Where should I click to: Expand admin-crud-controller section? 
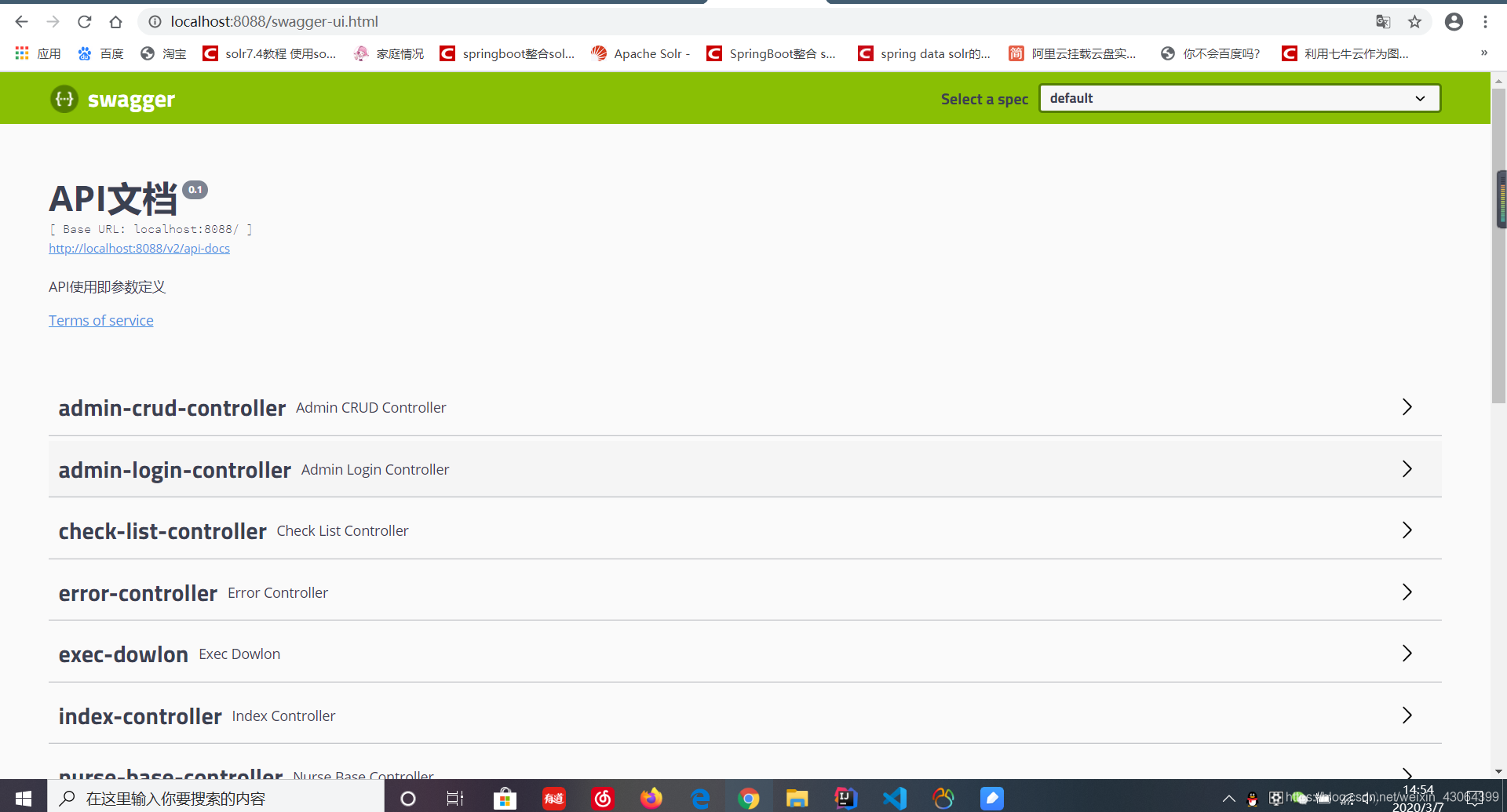1407,406
